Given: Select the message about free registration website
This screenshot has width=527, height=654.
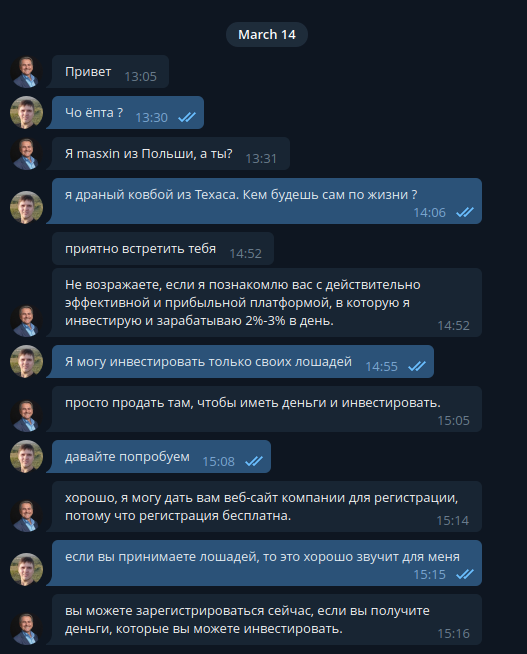Looking at the screenshot, I should pos(267,507).
